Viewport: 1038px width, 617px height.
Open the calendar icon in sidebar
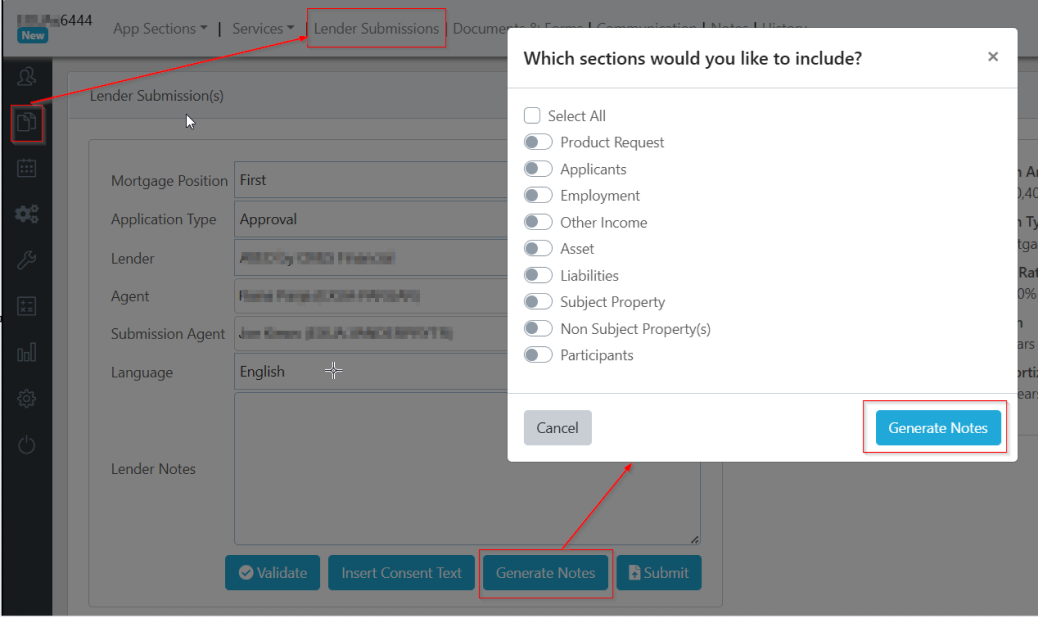pos(27,168)
